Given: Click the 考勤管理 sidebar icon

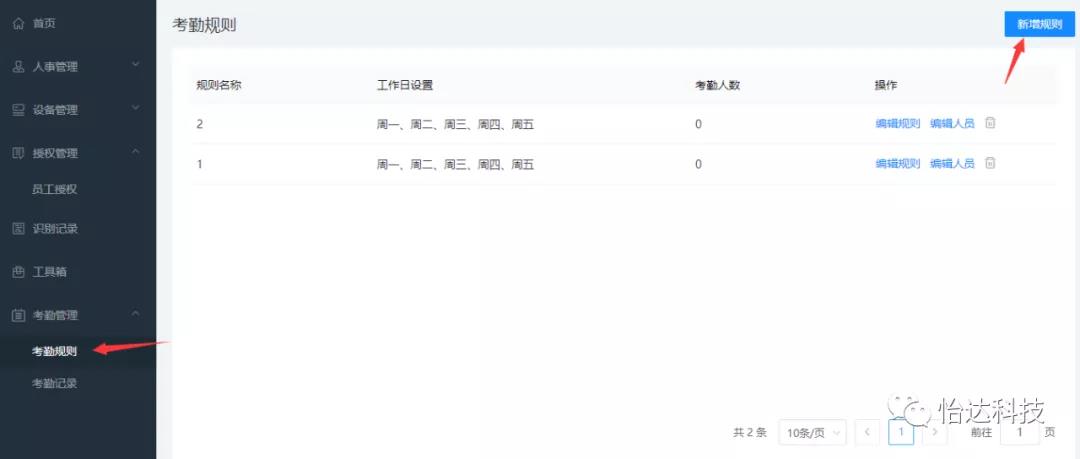Looking at the screenshot, I should (x=19, y=315).
